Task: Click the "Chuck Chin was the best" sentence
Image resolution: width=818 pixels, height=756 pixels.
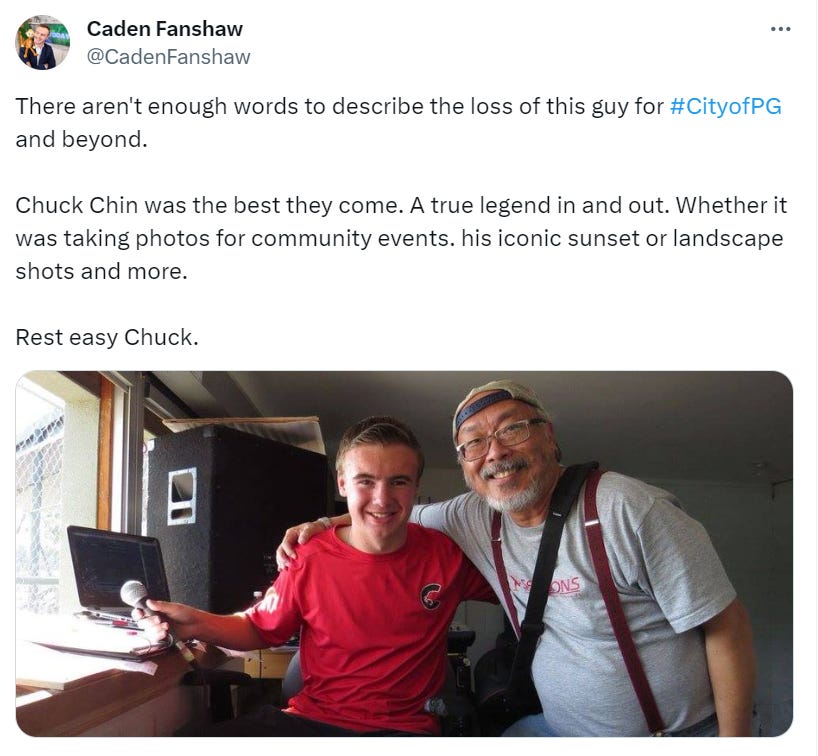Action: pyautogui.click(x=209, y=206)
